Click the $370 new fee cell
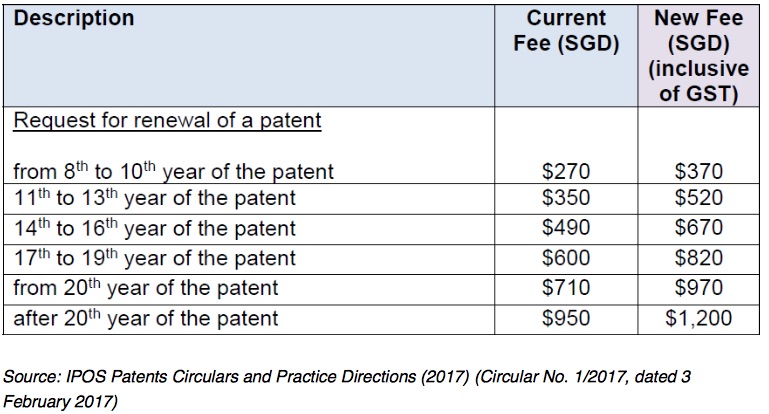 coord(698,172)
